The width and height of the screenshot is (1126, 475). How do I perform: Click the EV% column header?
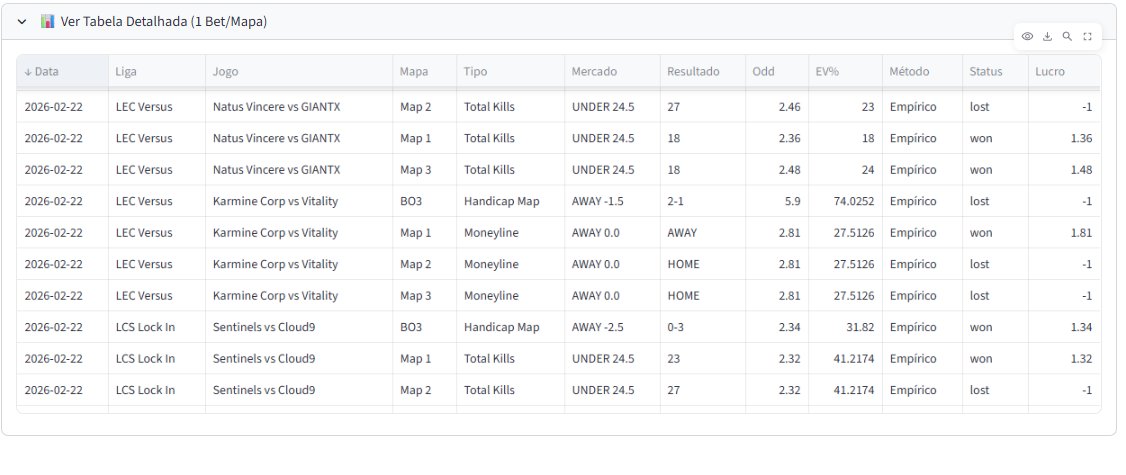tap(845, 72)
